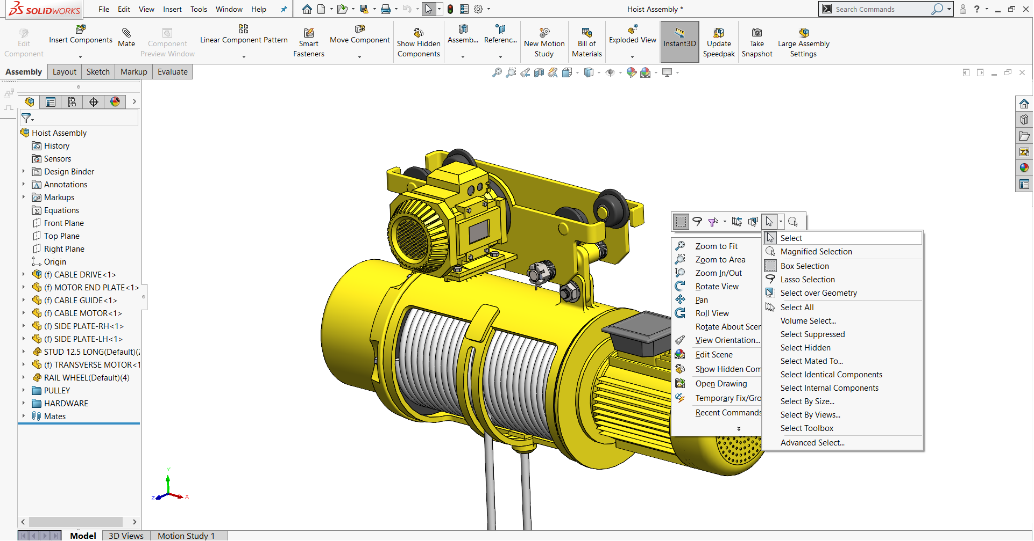Expand the Mates folder in the tree
Viewport: 1034px width, 541px height.
24,416
